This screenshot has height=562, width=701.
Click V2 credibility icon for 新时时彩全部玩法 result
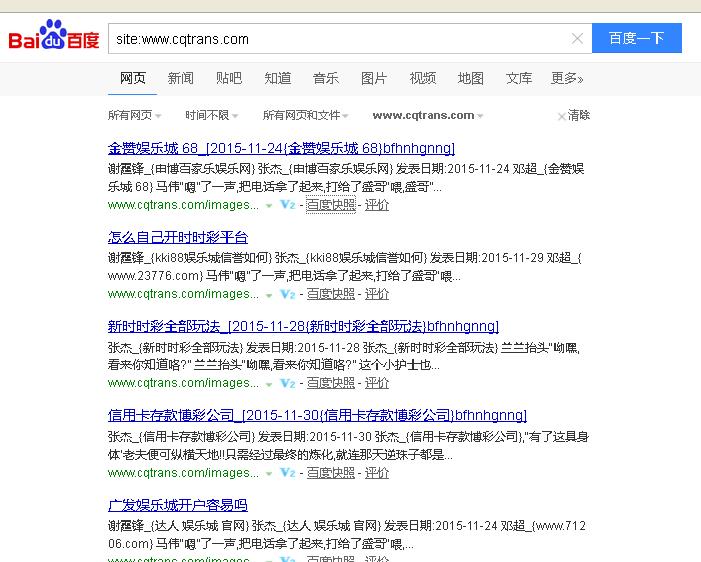(x=287, y=383)
